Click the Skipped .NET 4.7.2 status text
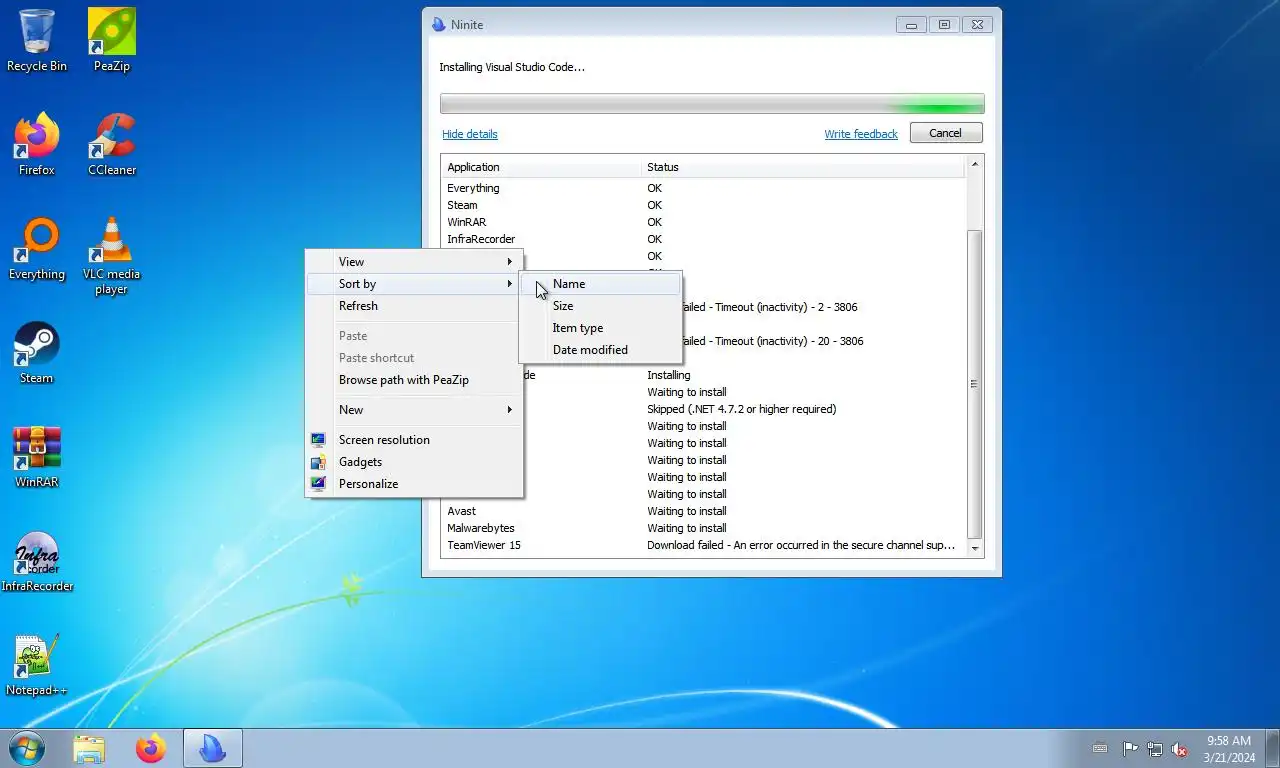 [x=741, y=409]
